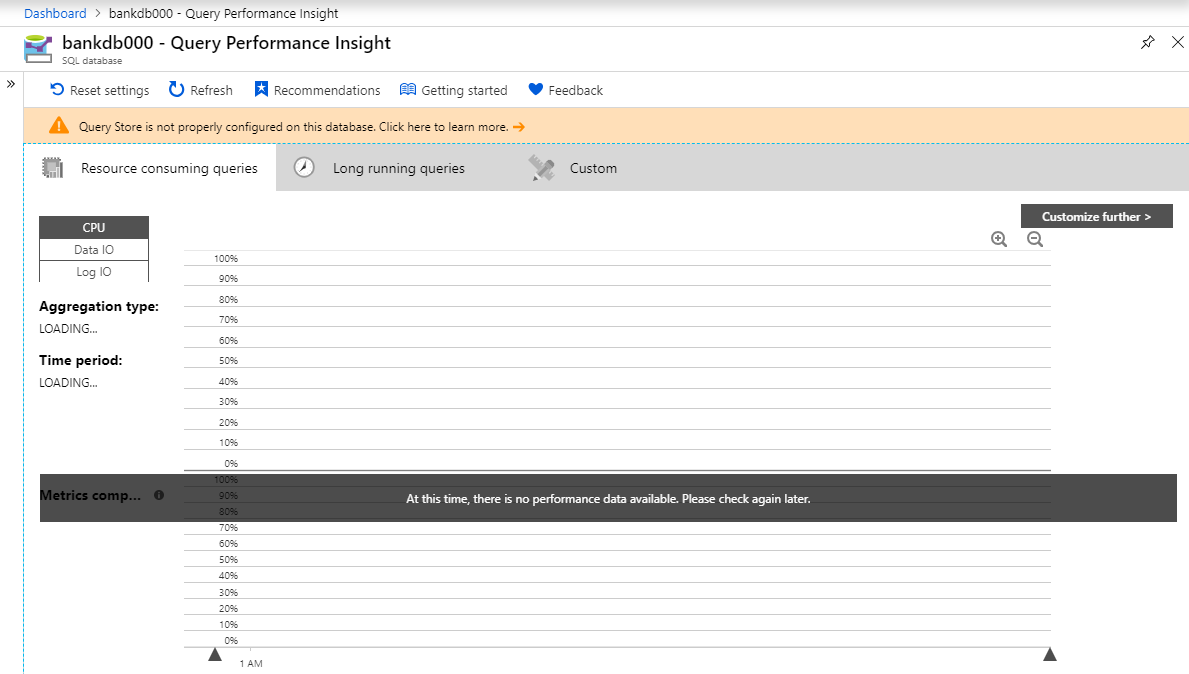Click Getting started label
The image size is (1189, 674).
pyautogui.click(x=464, y=90)
